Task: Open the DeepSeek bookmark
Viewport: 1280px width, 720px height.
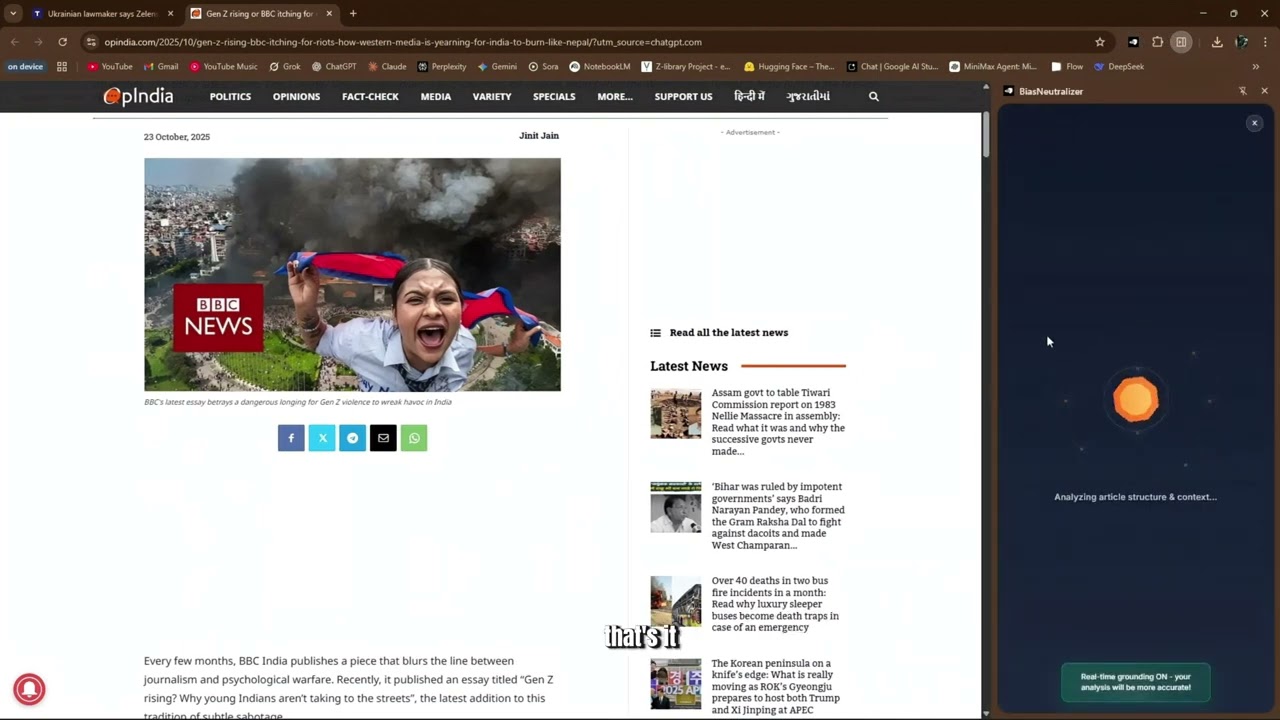Action: point(1119,67)
